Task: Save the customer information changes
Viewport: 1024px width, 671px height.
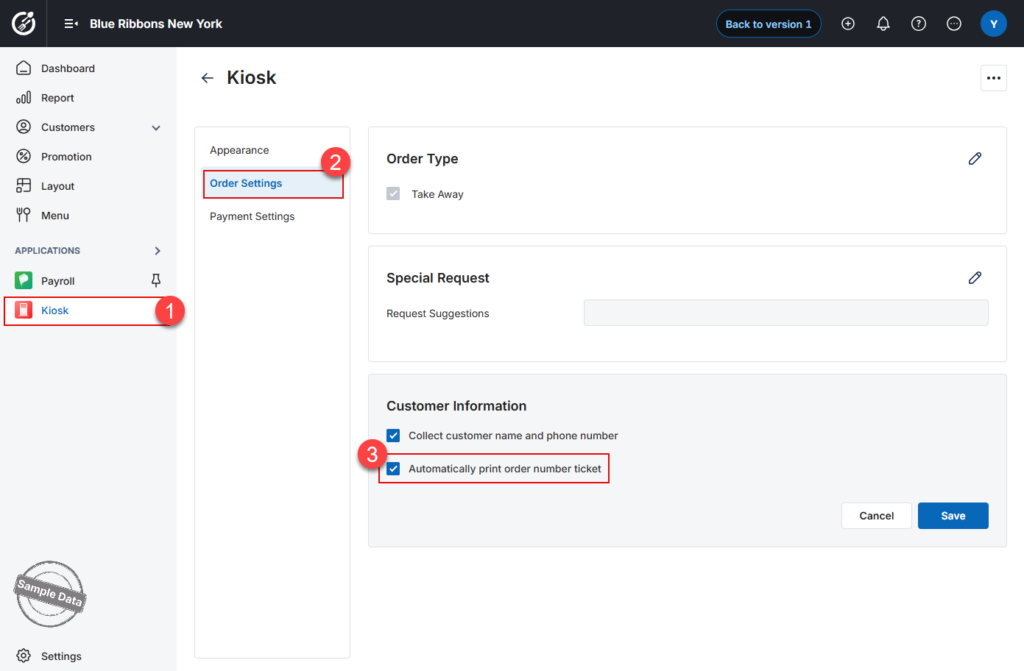Action: [x=953, y=516]
